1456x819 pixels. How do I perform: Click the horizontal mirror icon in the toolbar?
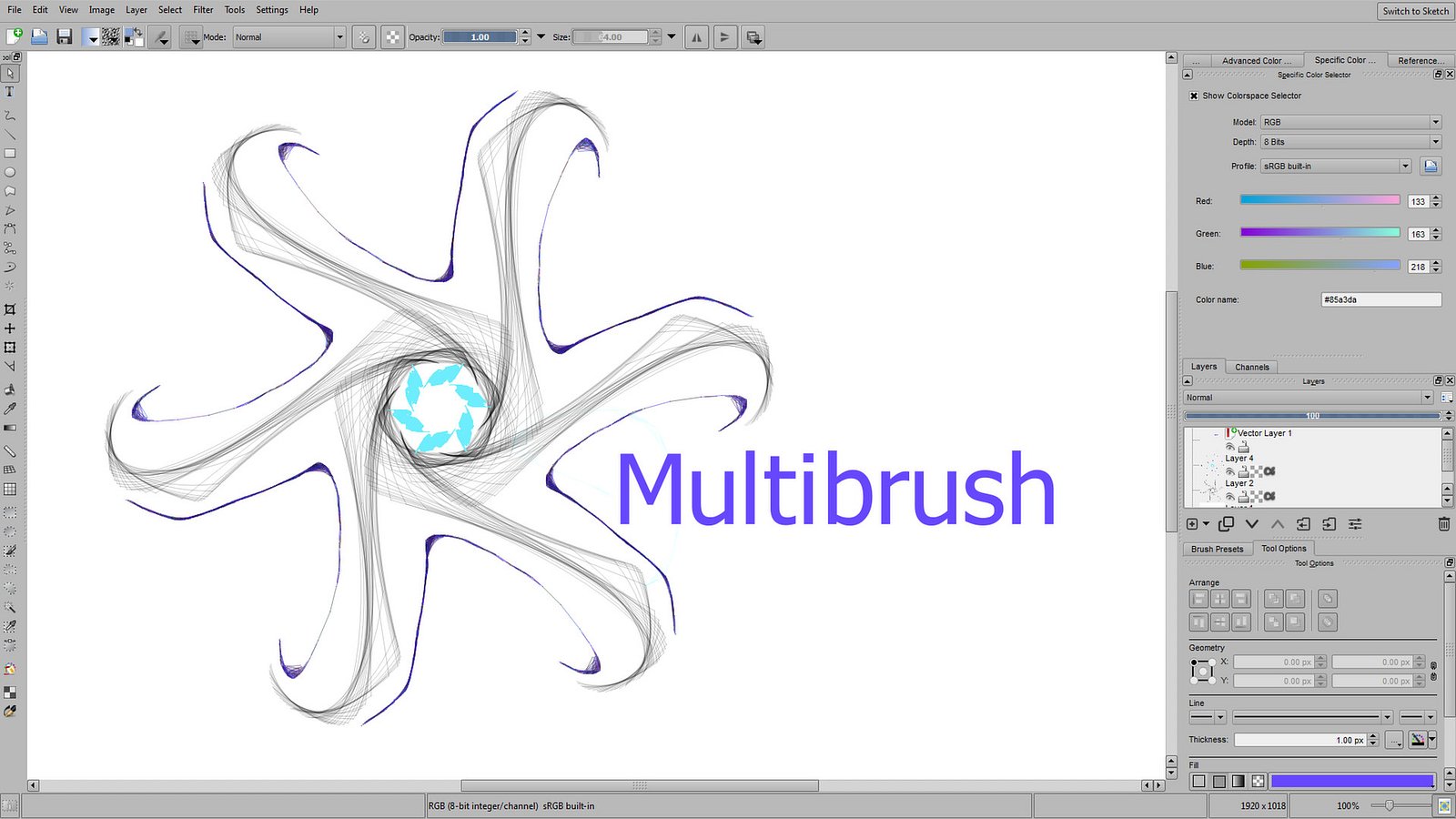pos(697,36)
